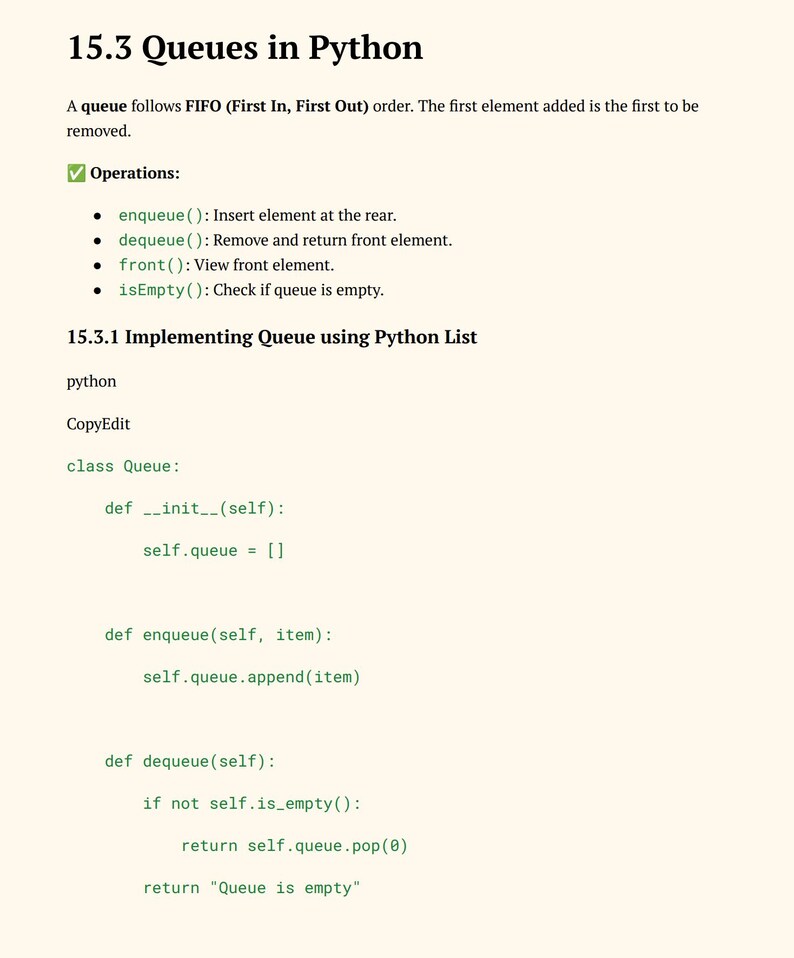Click the 'CopyEdit' text
The height and width of the screenshot is (958, 794).
tap(98, 424)
